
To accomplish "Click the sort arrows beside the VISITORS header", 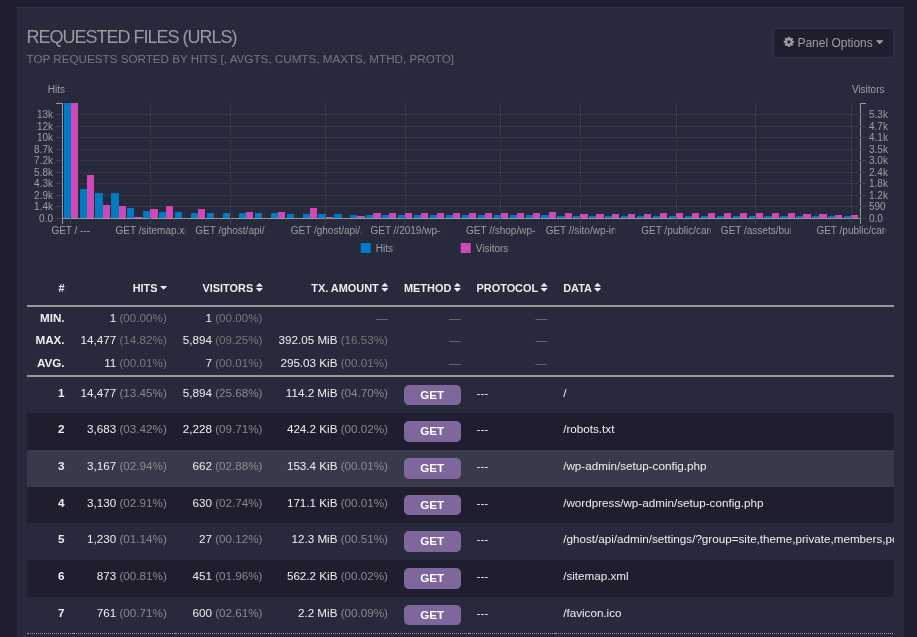I will coord(259,288).
